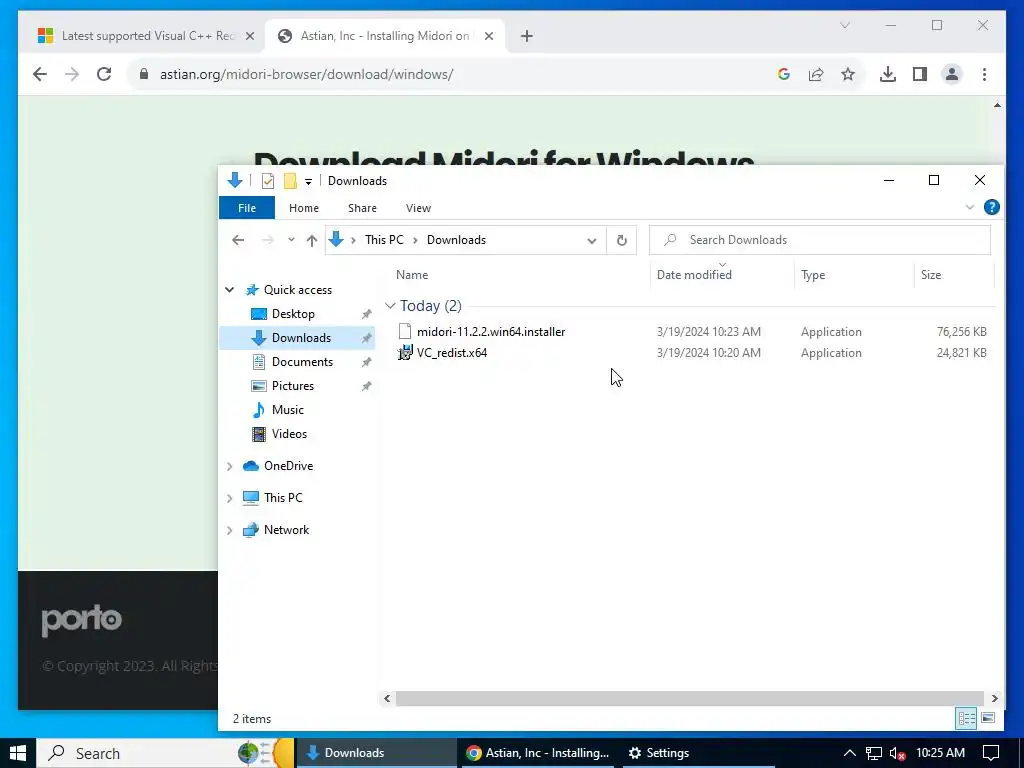This screenshot has width=1024, height=768.
Task: Click Properties icon in Explorer quick access toolbar
Action: (268, 181)
